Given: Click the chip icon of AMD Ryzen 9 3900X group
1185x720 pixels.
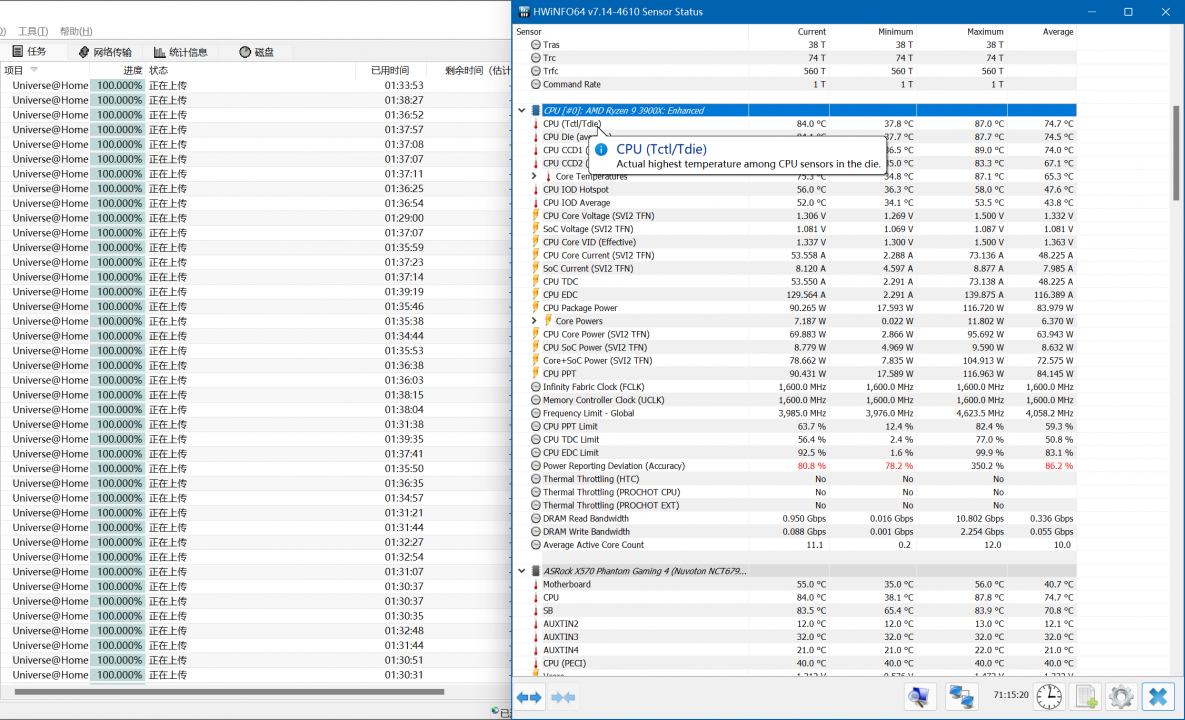Looking at the screenshot, I should (536, 110).
